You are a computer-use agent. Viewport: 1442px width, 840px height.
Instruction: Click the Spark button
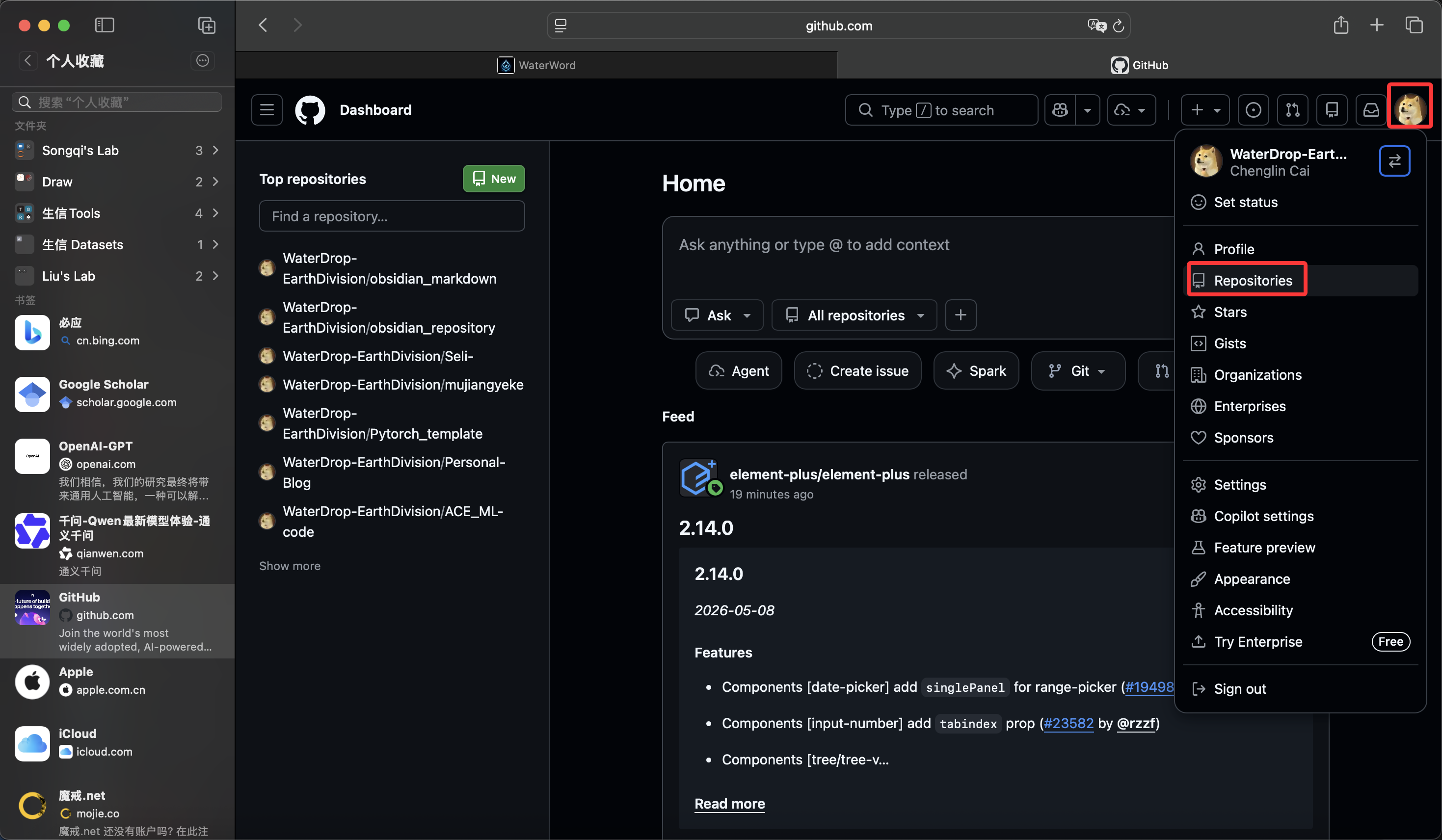pos(976,371)
